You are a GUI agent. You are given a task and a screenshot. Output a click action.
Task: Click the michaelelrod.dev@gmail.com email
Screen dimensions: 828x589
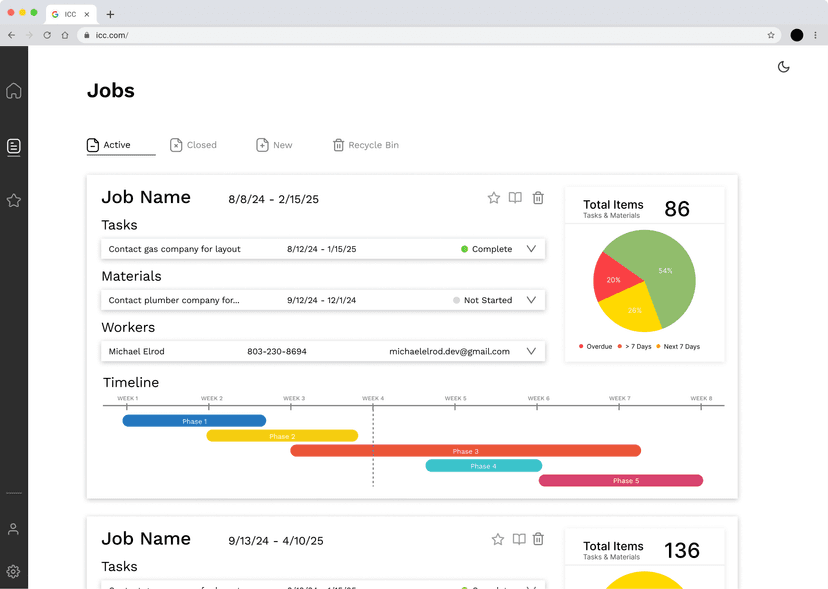[449, 351]
